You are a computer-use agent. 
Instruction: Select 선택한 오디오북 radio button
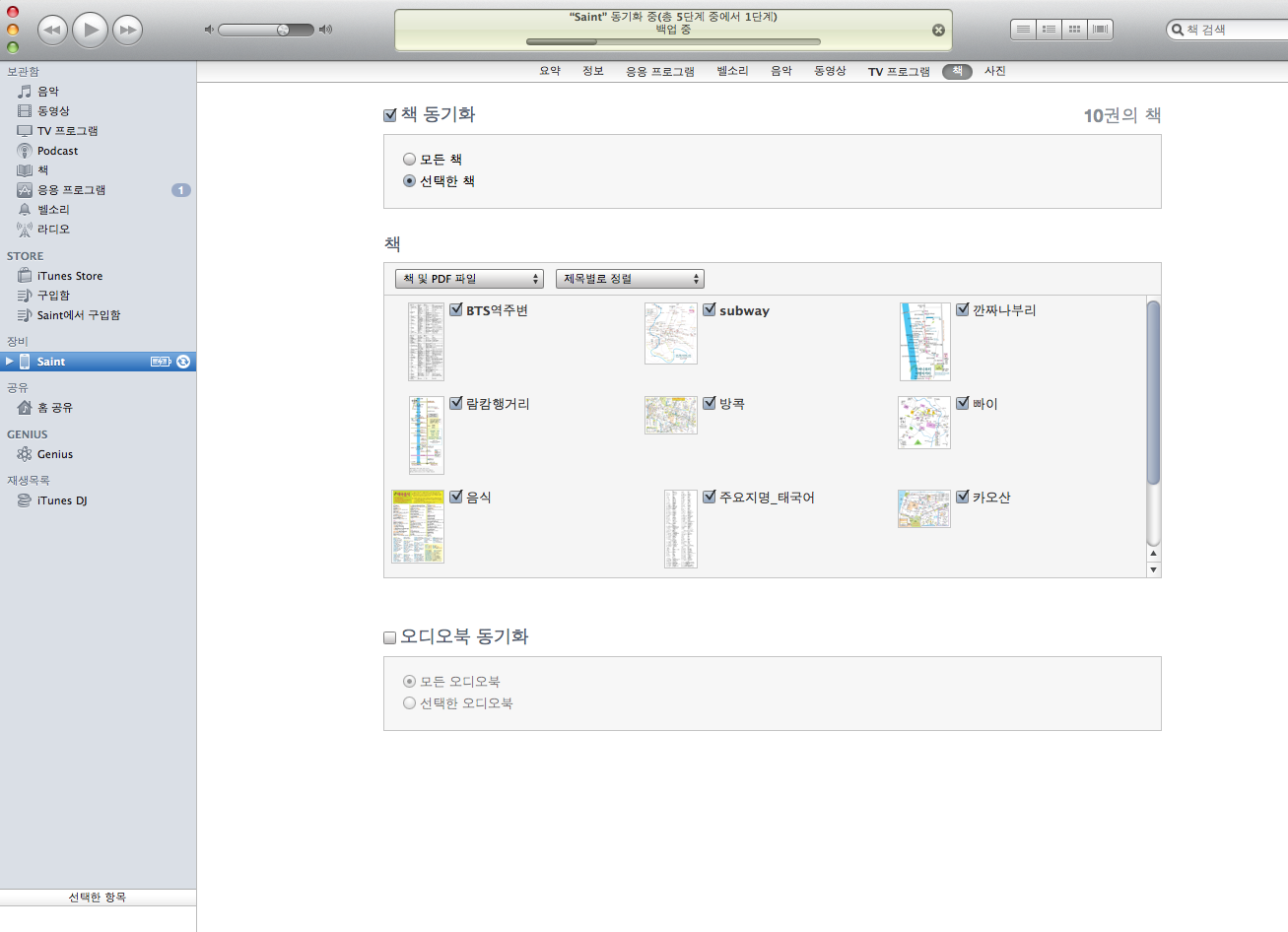click(409, 703)
